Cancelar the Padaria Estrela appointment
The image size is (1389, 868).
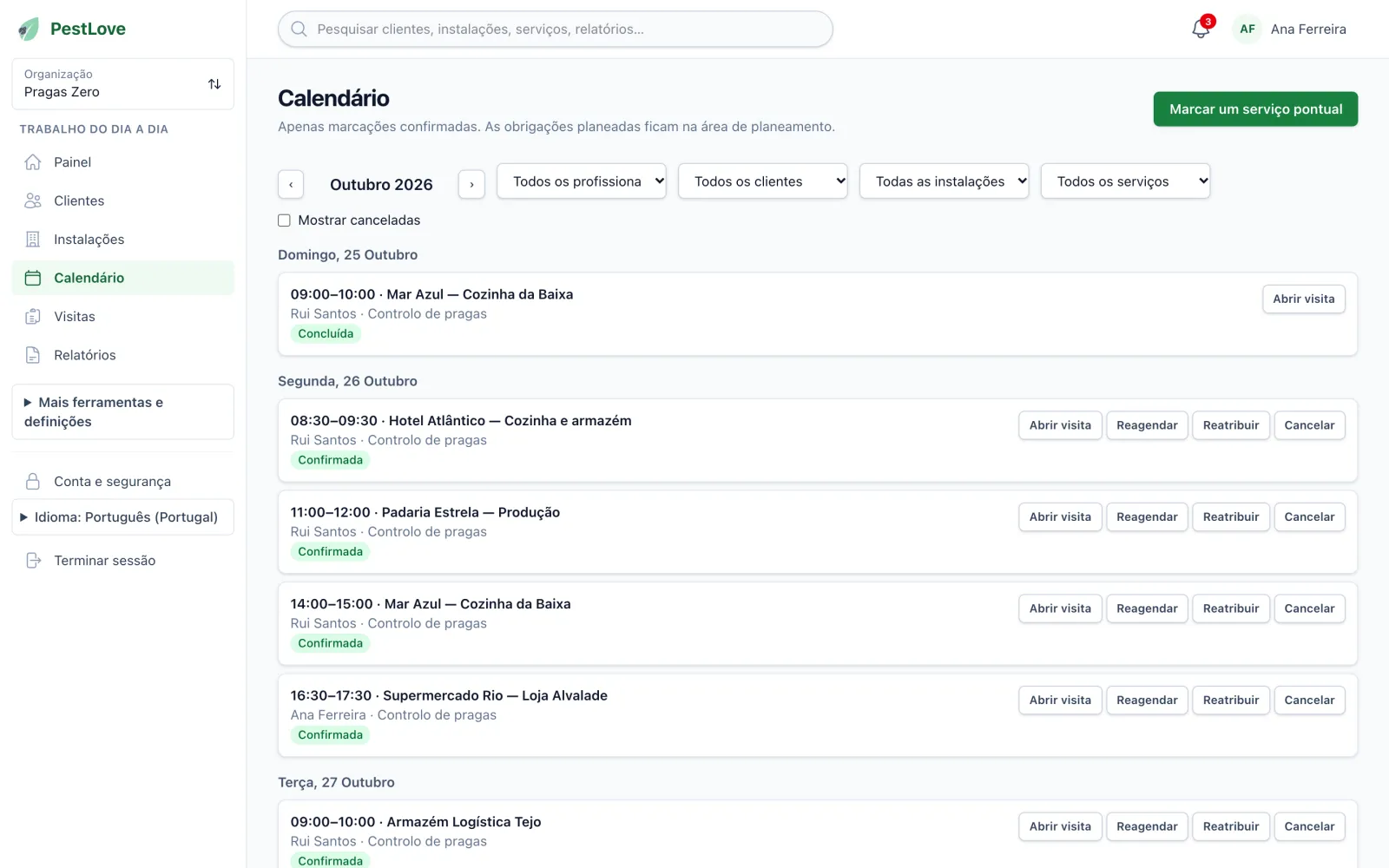(x=1309, y=517)
